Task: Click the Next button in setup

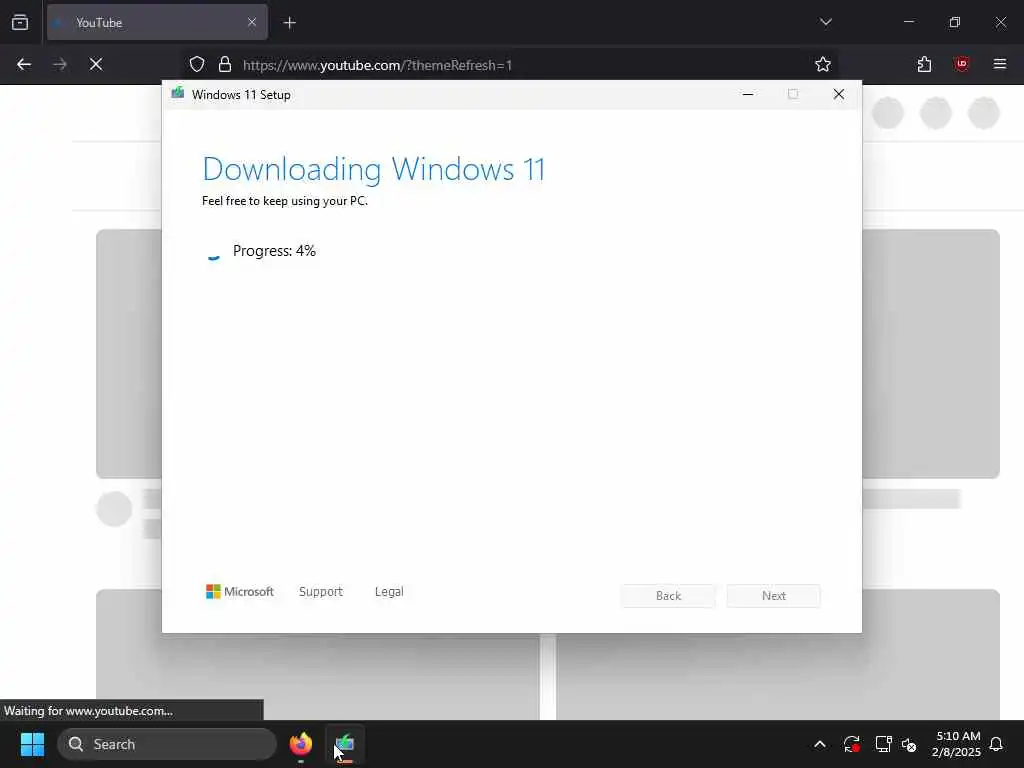Action: coord(774,596)
